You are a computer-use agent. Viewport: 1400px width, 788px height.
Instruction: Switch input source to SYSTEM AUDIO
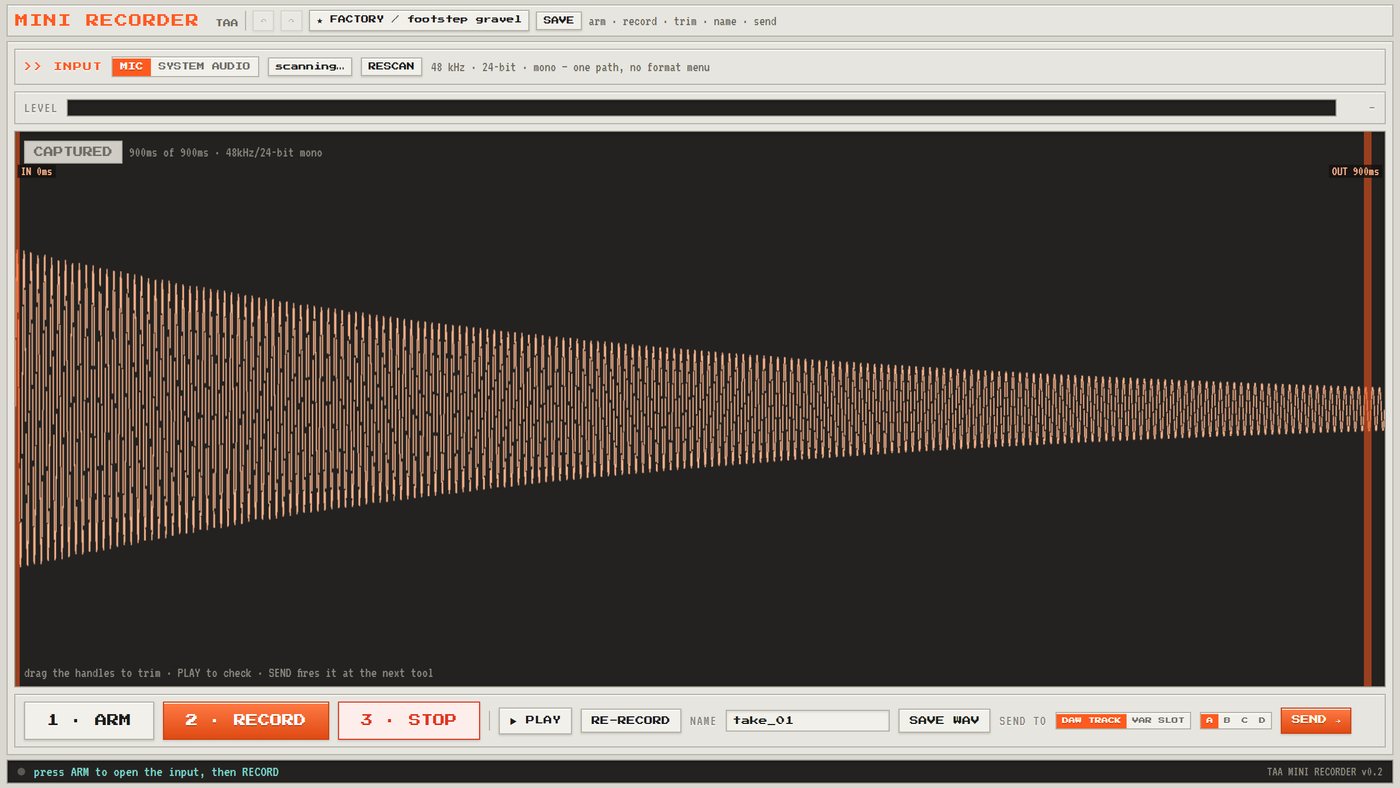click(204, 66)
